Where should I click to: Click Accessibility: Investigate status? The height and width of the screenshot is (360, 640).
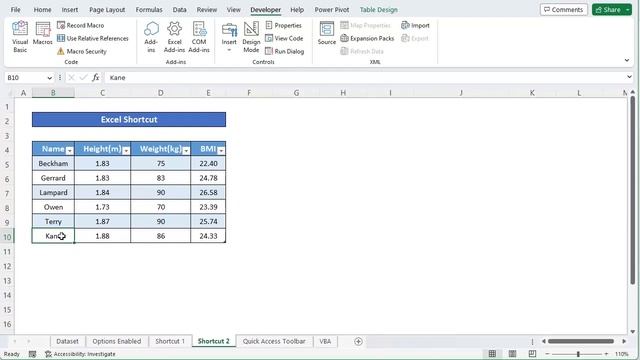point(80,354)
